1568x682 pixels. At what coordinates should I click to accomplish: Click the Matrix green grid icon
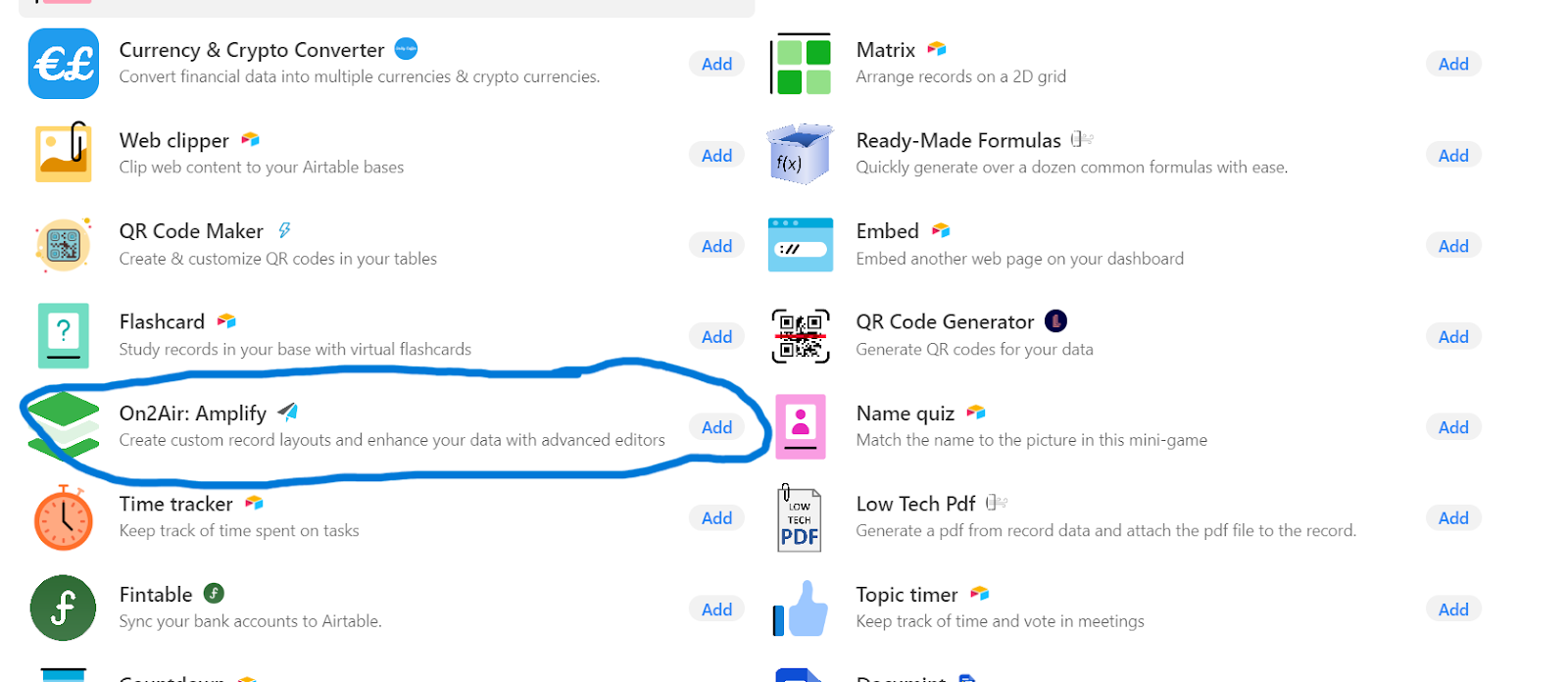tap(801, 64)
